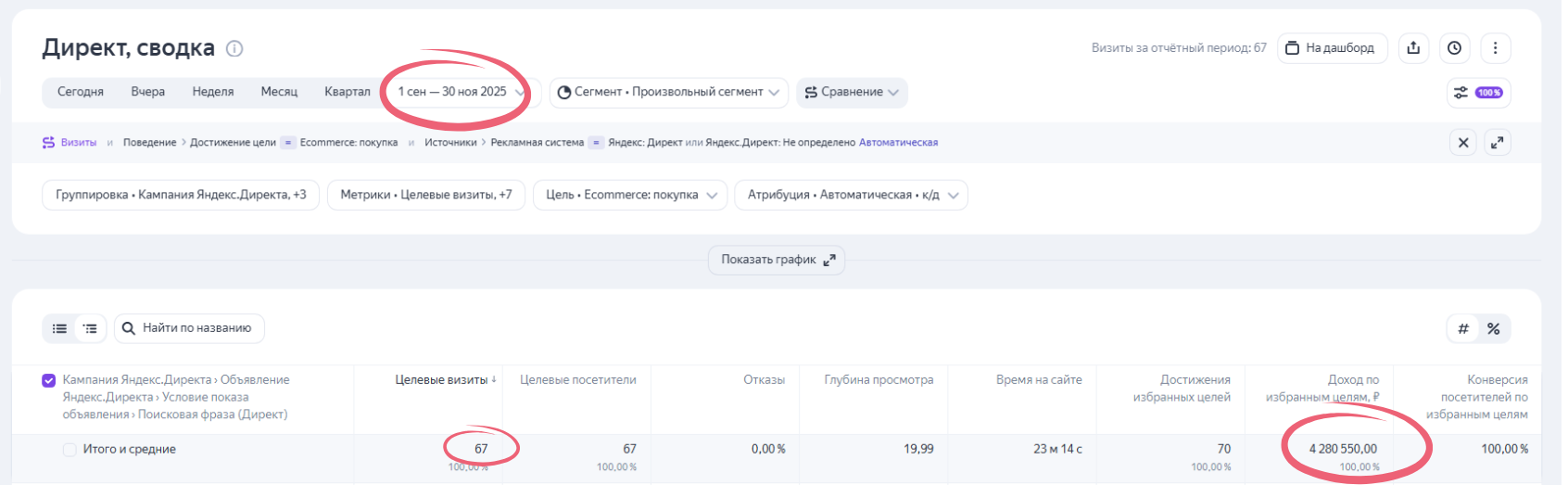Open the date range 1 сен — 30 ноя dropdown
Viewport: 1568px width, 485px height.
(460, 92)
